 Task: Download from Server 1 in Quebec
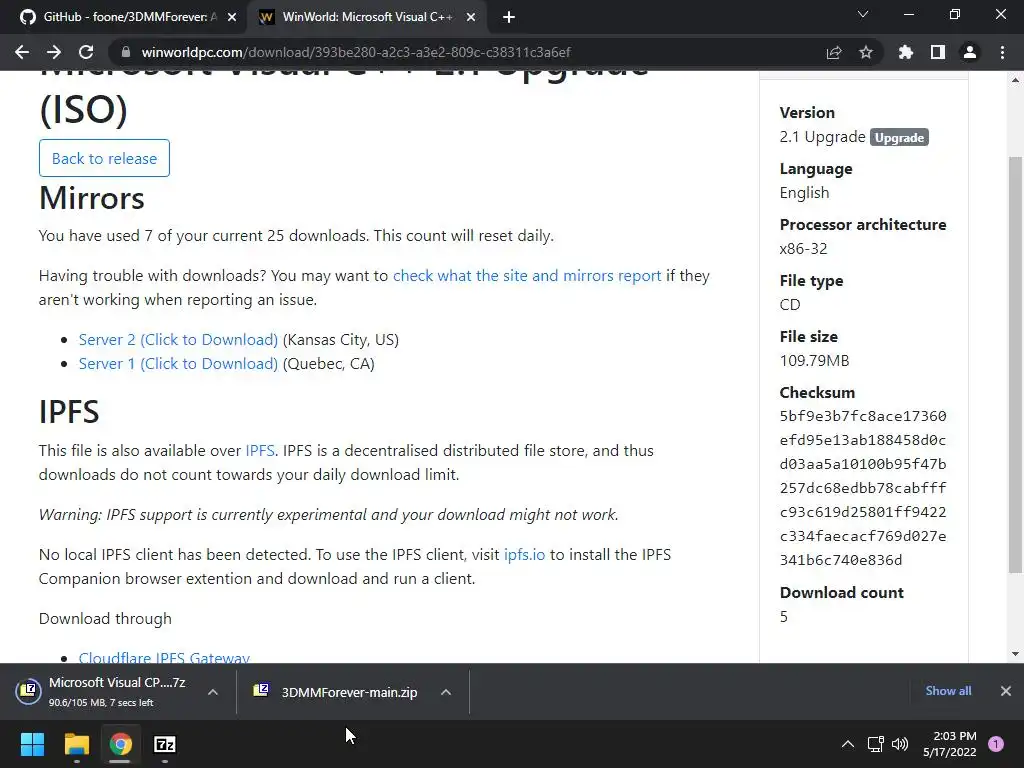click(x=178, y=364)
